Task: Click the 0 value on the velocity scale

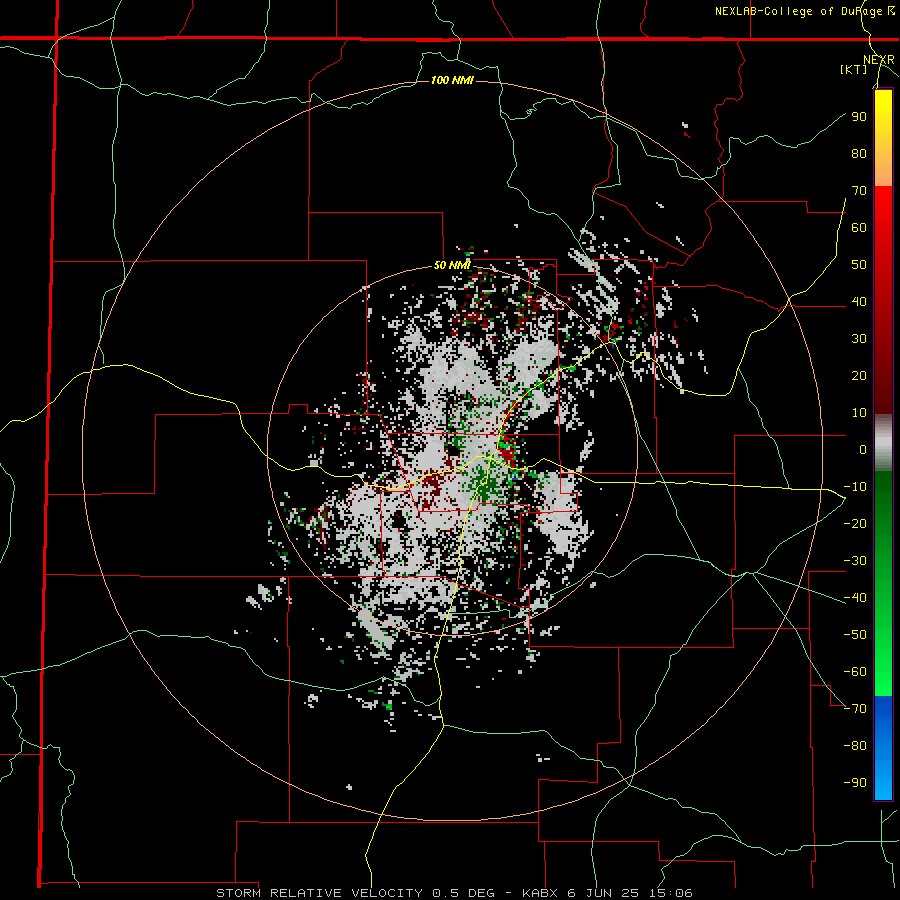Action: point(863,450)
